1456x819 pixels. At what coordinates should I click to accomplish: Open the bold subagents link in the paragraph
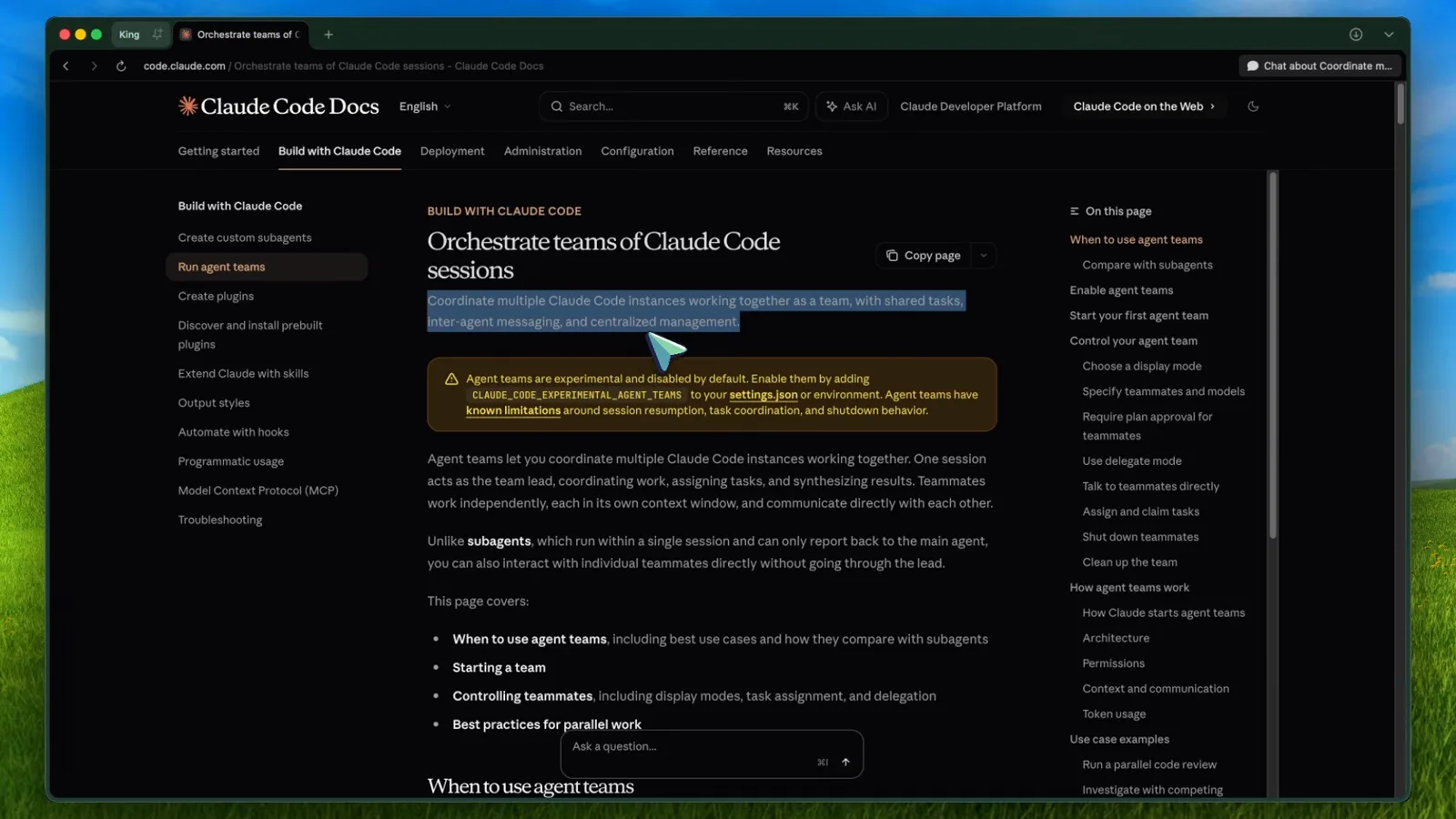click(499, 541)
